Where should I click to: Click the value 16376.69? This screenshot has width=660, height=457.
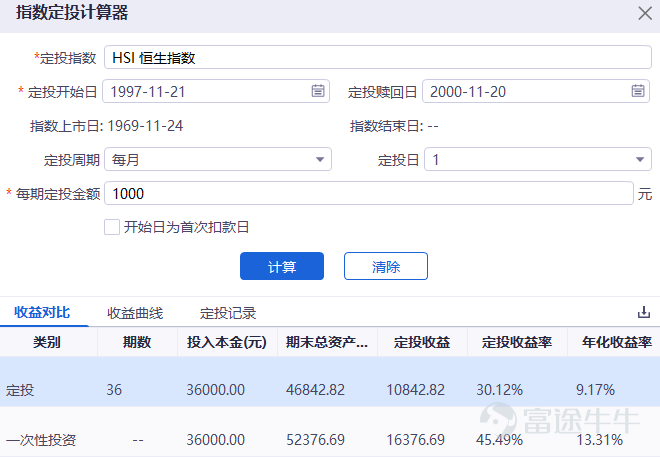415,440
